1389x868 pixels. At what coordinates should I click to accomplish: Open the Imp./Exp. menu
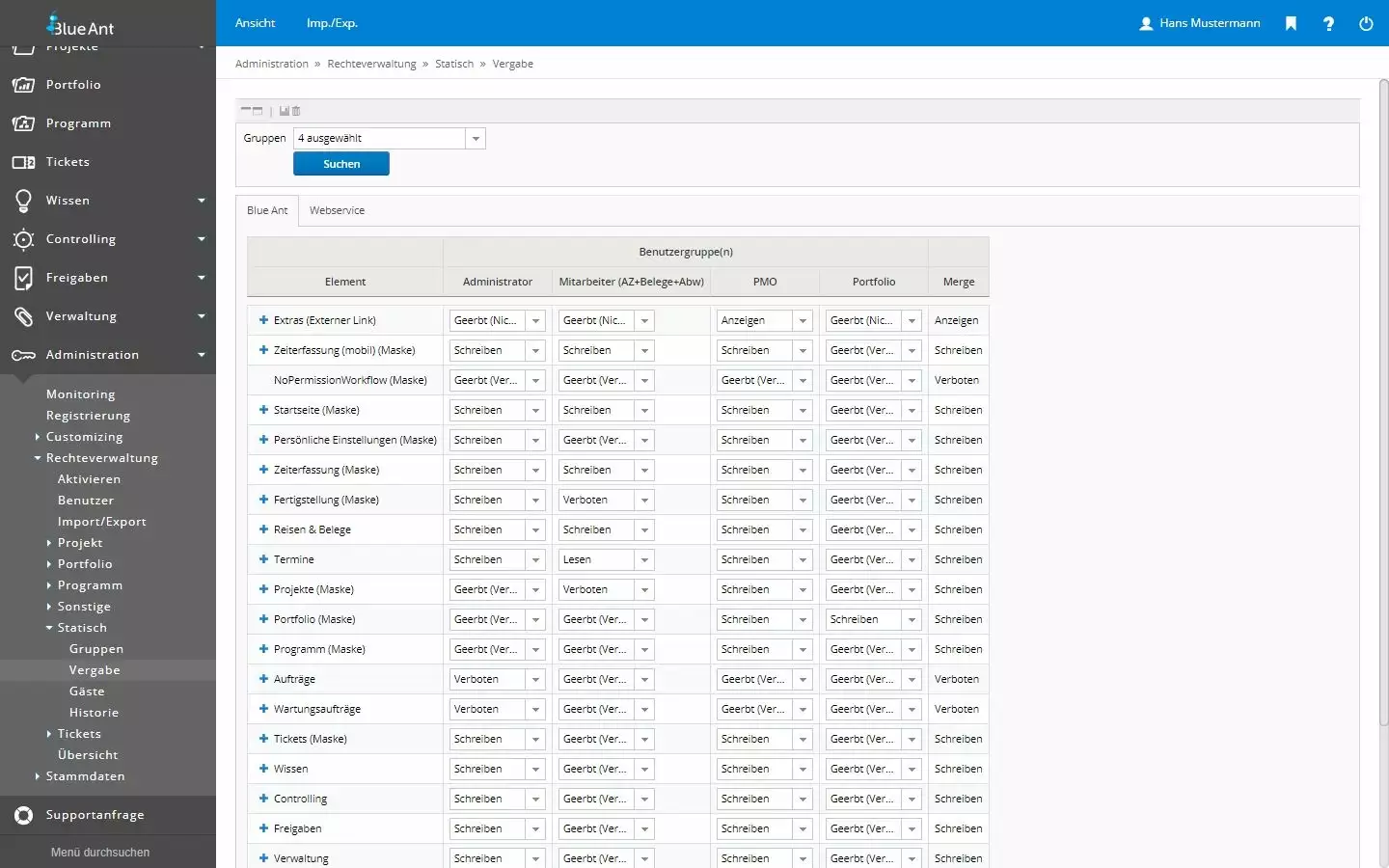click(x=332, y=23)
